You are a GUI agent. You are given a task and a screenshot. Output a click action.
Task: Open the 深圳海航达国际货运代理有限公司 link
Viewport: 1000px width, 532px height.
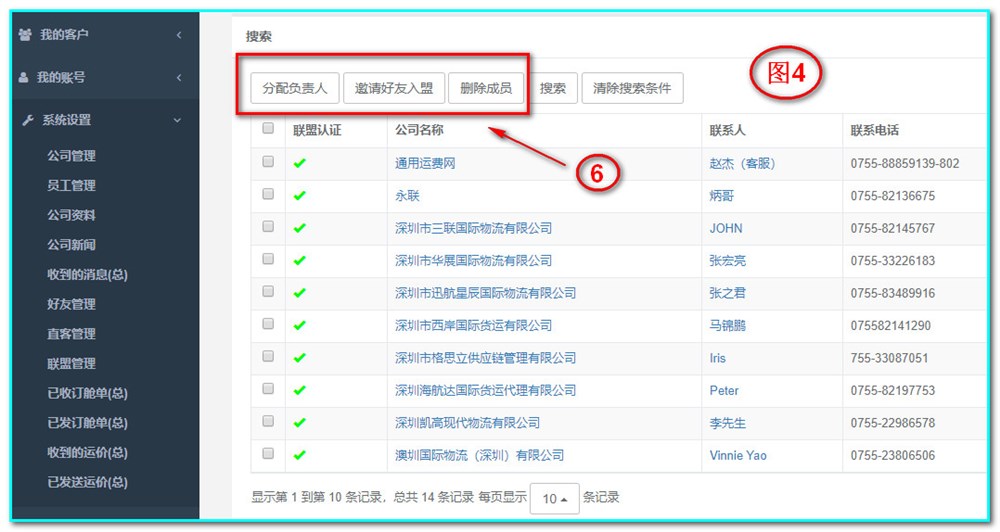[485, 390]
